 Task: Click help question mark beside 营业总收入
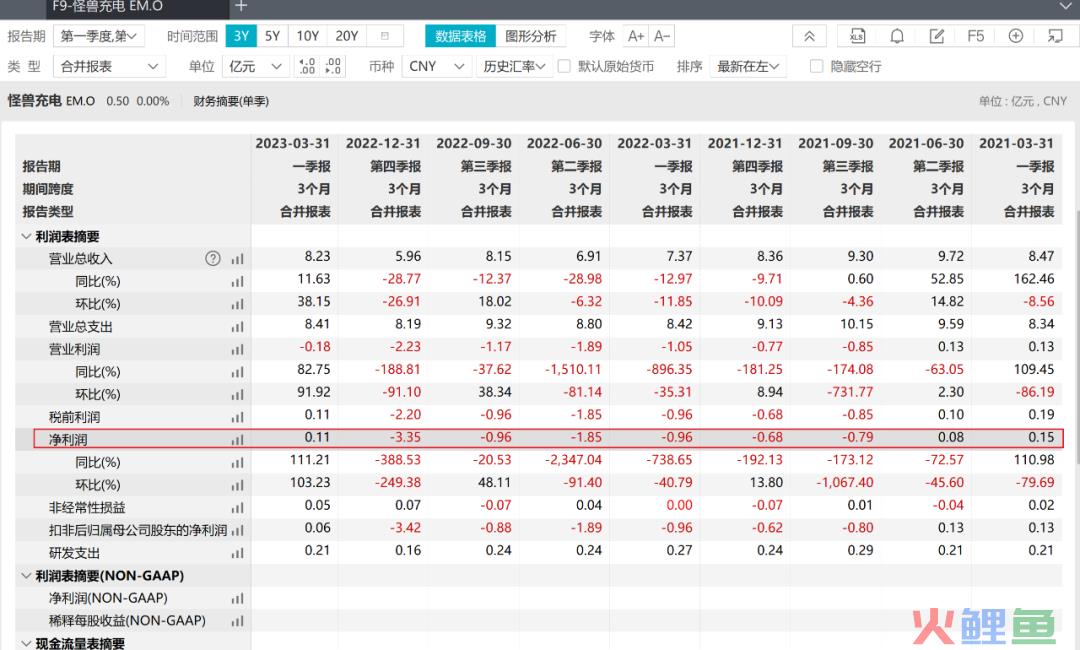[x=213, y=258]
